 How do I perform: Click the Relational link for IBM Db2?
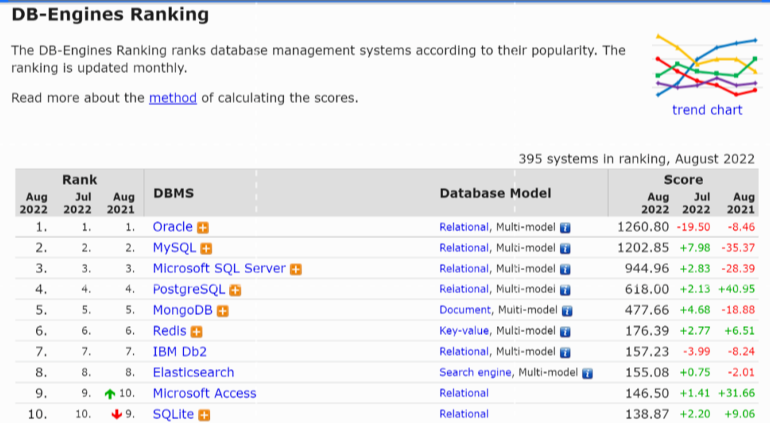(464, 351)
